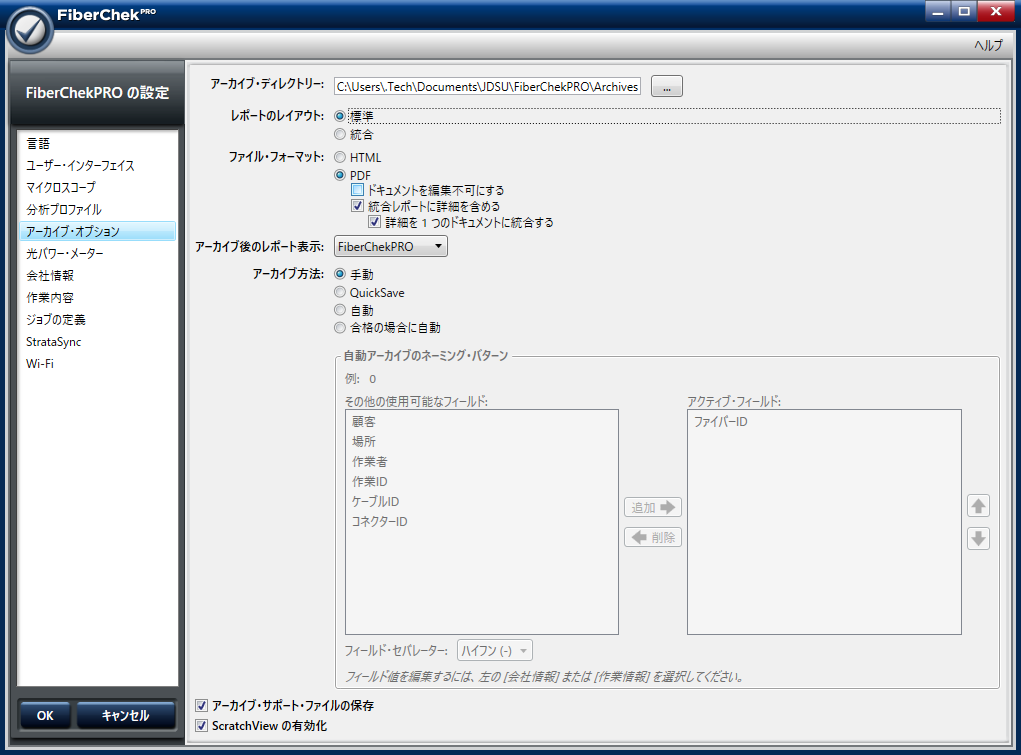Select 合格の場合に自動 archive method
The height and width of the screenshot is (755, 1021).
(x=340, y=328)
